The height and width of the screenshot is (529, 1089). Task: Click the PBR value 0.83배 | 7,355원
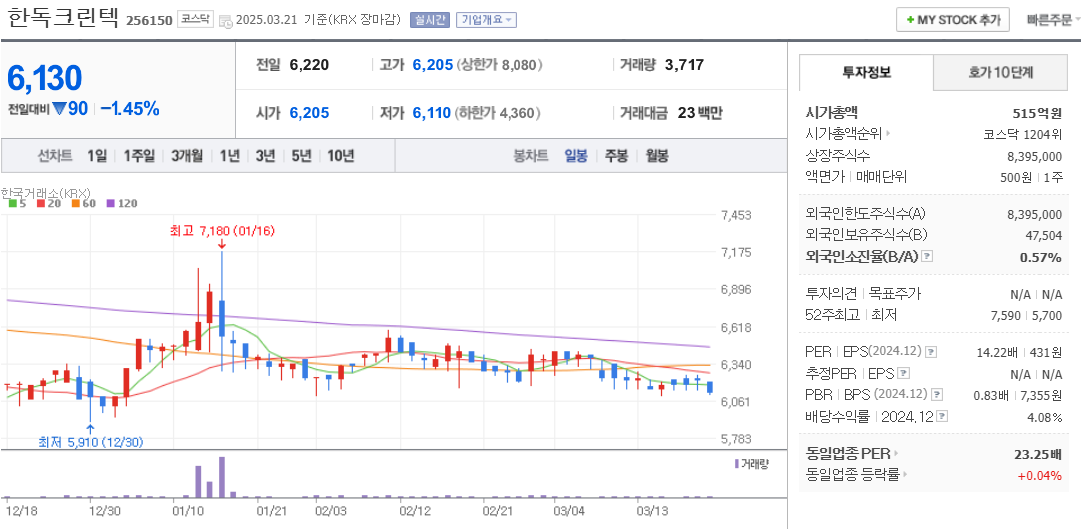1017,395
